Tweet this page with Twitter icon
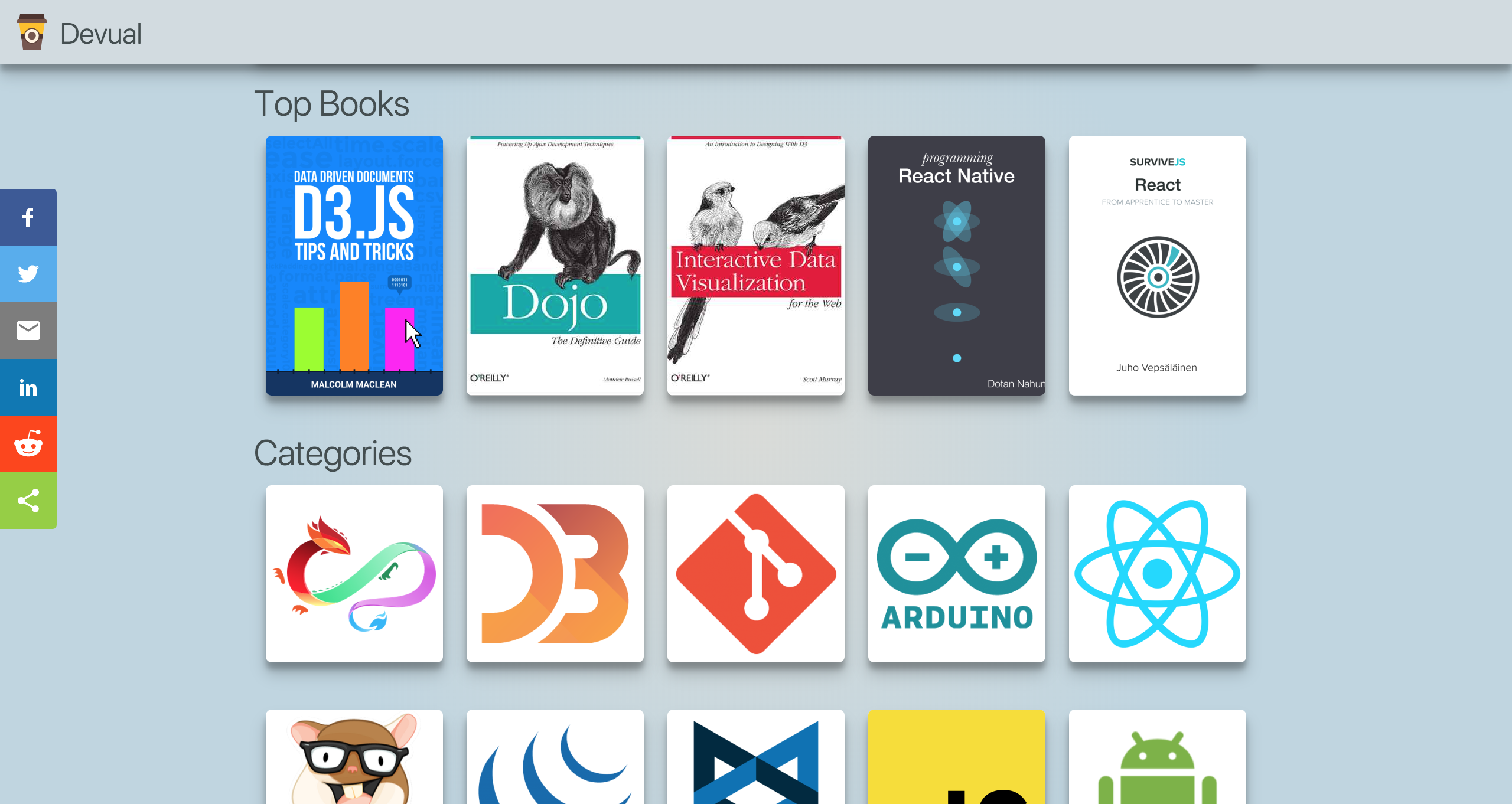The width and height of the screenshot is (1512, 804). [28, 274]
